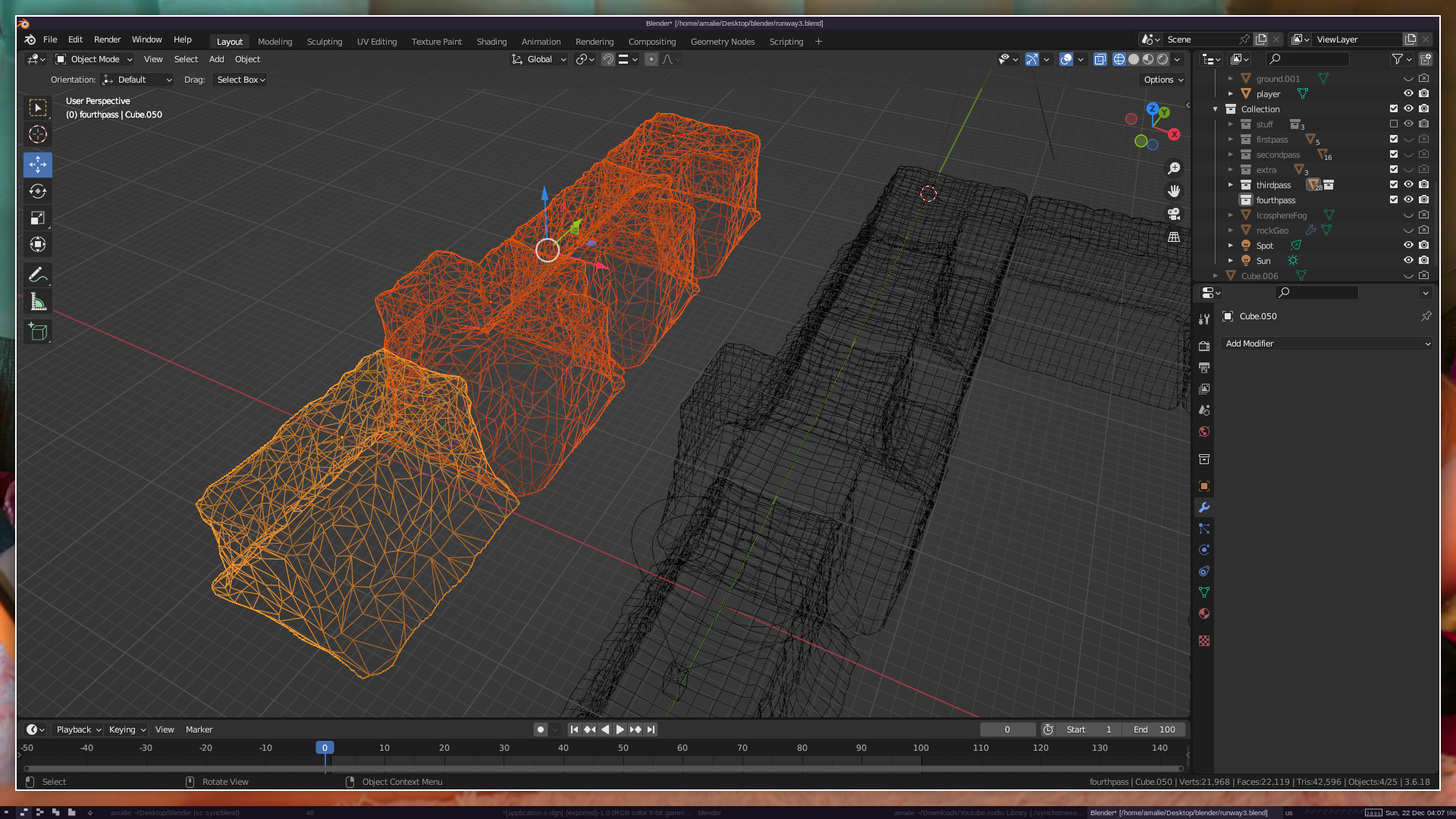Click the viewport Options button
The image size is (1456, 819).
(1163, 80)
